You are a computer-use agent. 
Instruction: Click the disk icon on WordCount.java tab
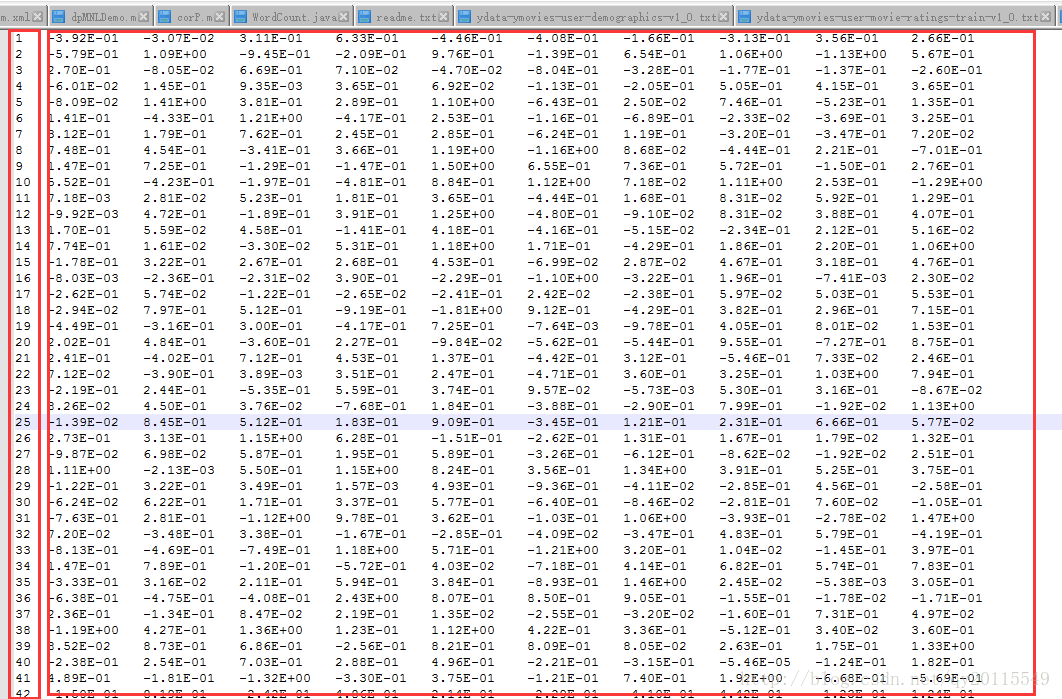coord(240,17)
